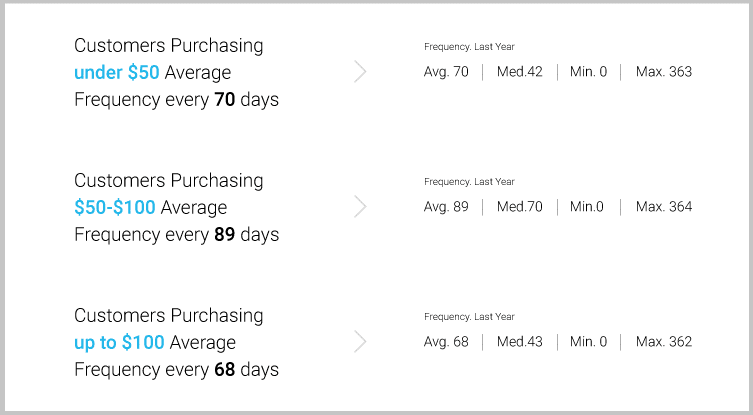This screenshot has height=415, width=753.
Task: Click 'Frequency. Last Year' label above Avg. 68
Action: click(469, 317)
